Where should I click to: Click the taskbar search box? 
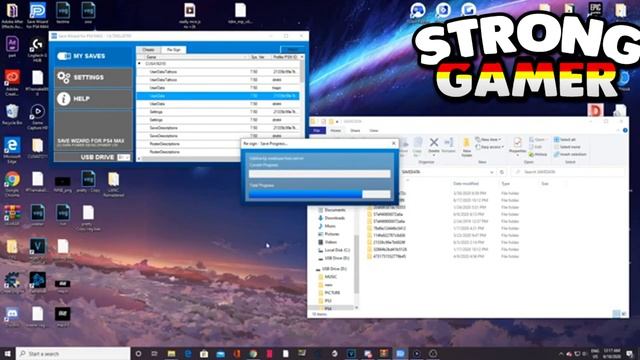click(73, 353)
